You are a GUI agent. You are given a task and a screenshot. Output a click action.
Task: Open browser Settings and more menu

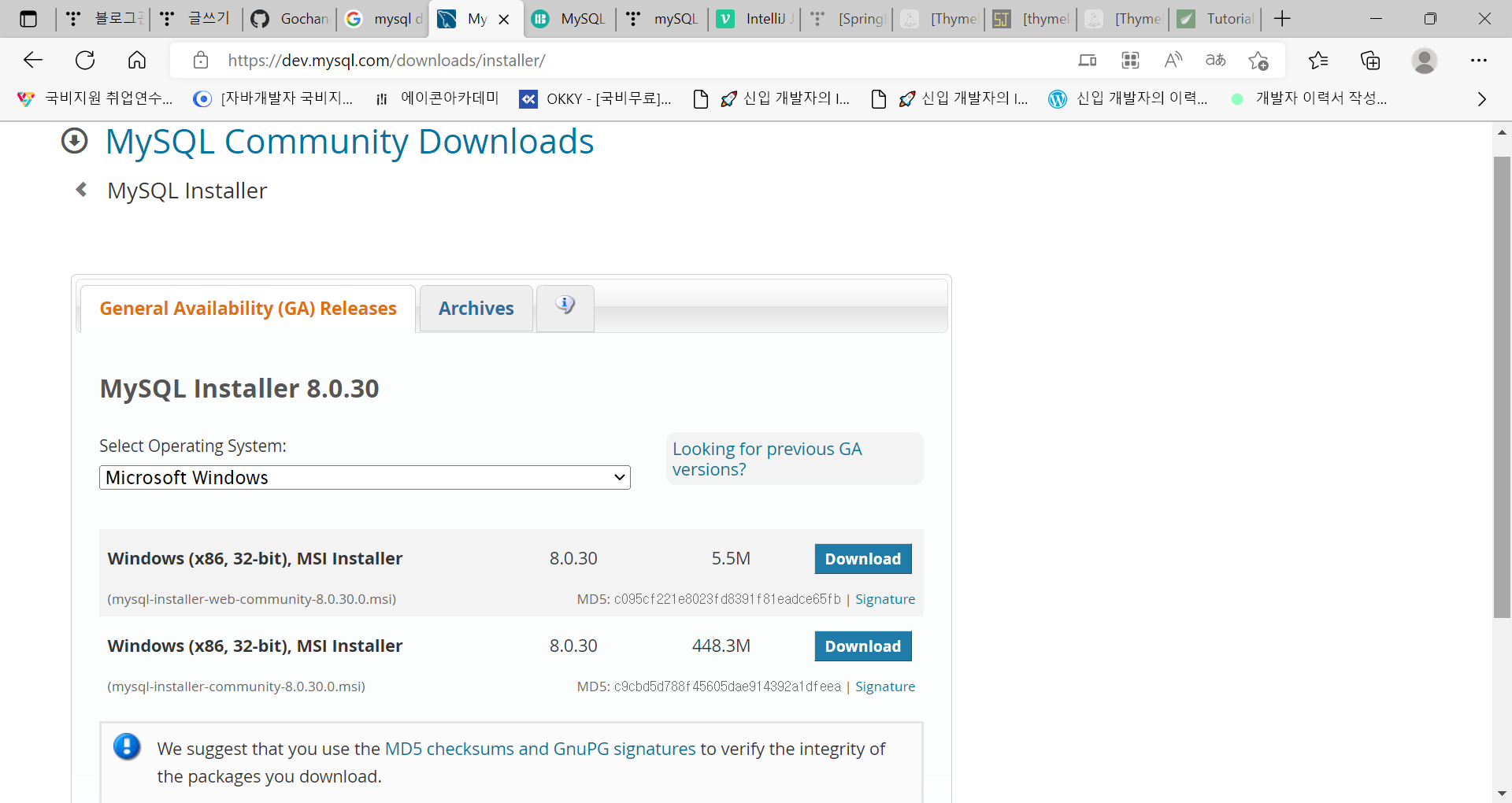pos(1479,60)
